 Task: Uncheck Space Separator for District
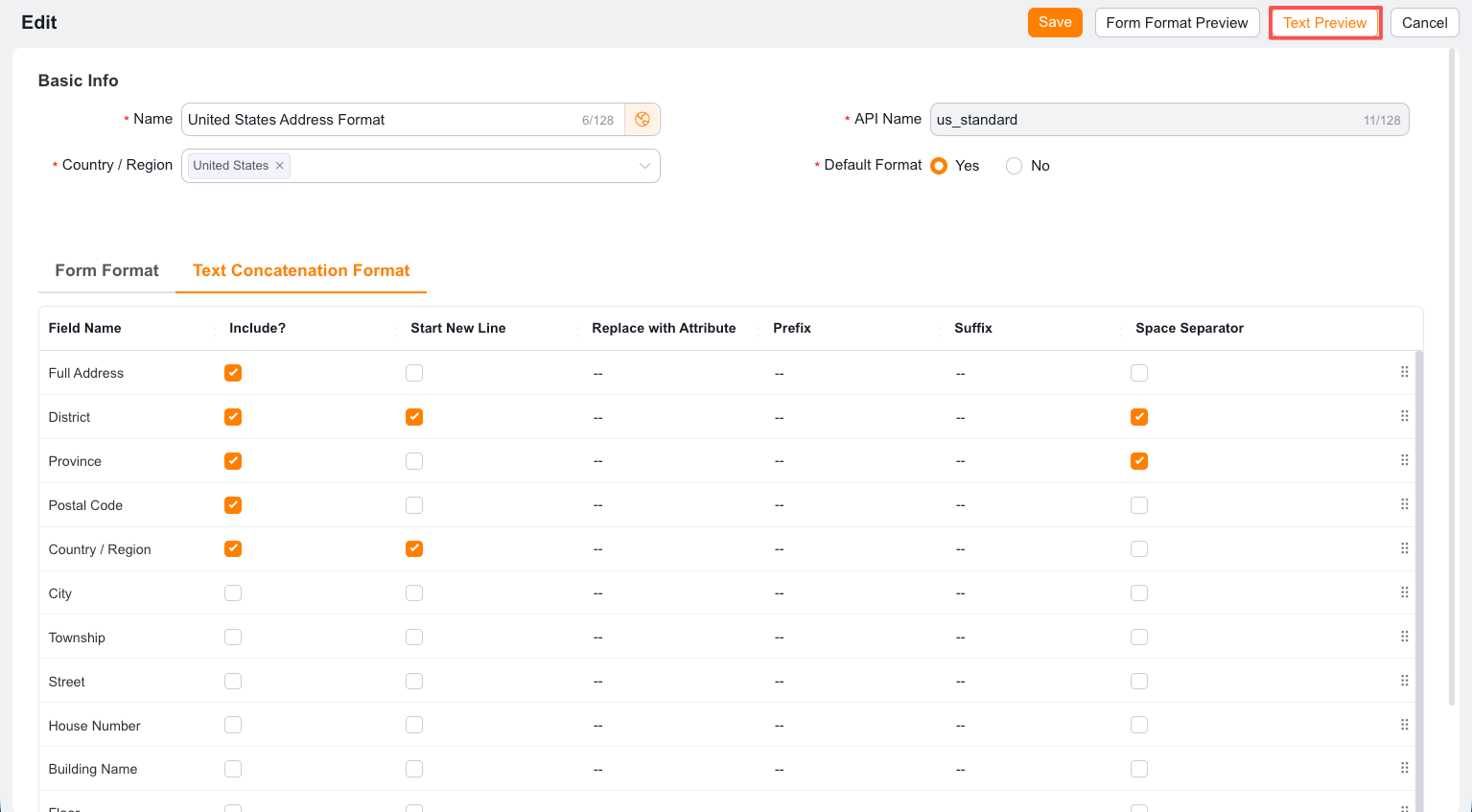click(x=1139, y=417)
